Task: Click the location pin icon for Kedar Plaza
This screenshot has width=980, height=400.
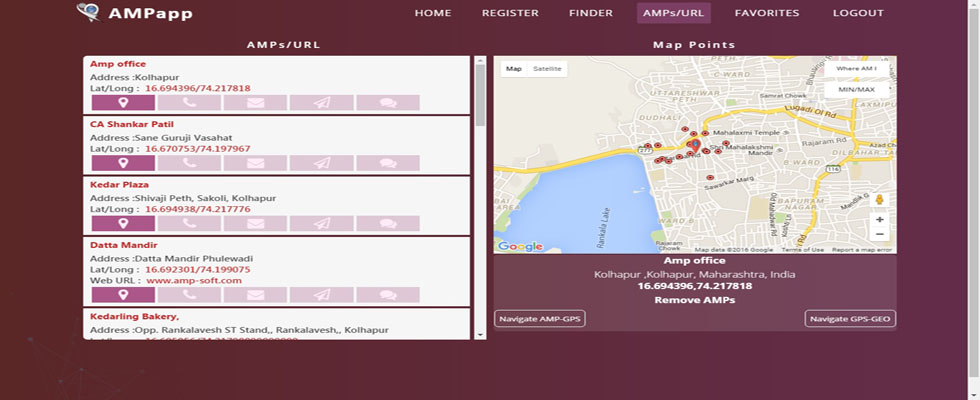Action: pos(123,224)
